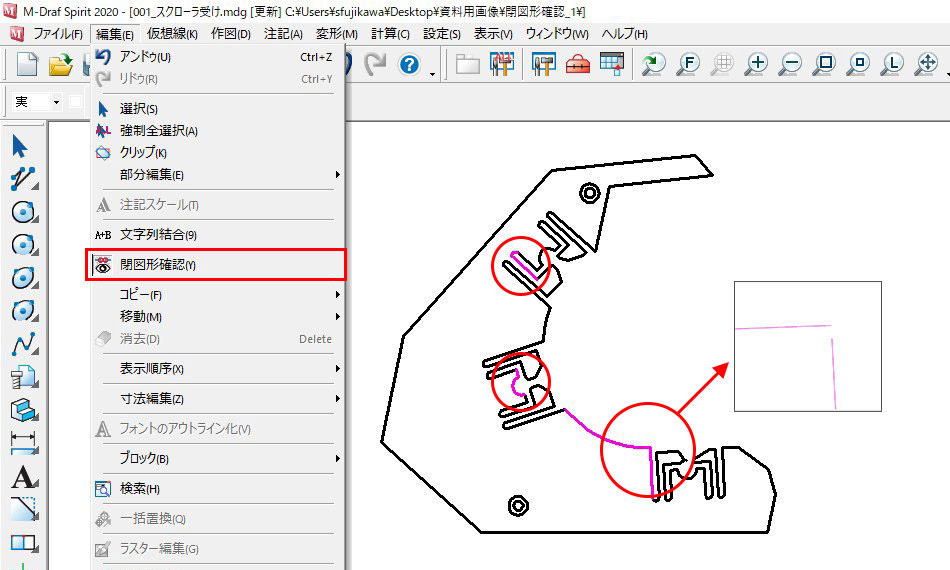Open the ファイル(F) menu
Viewport: 950px width, 570px height.
(58, 34)
